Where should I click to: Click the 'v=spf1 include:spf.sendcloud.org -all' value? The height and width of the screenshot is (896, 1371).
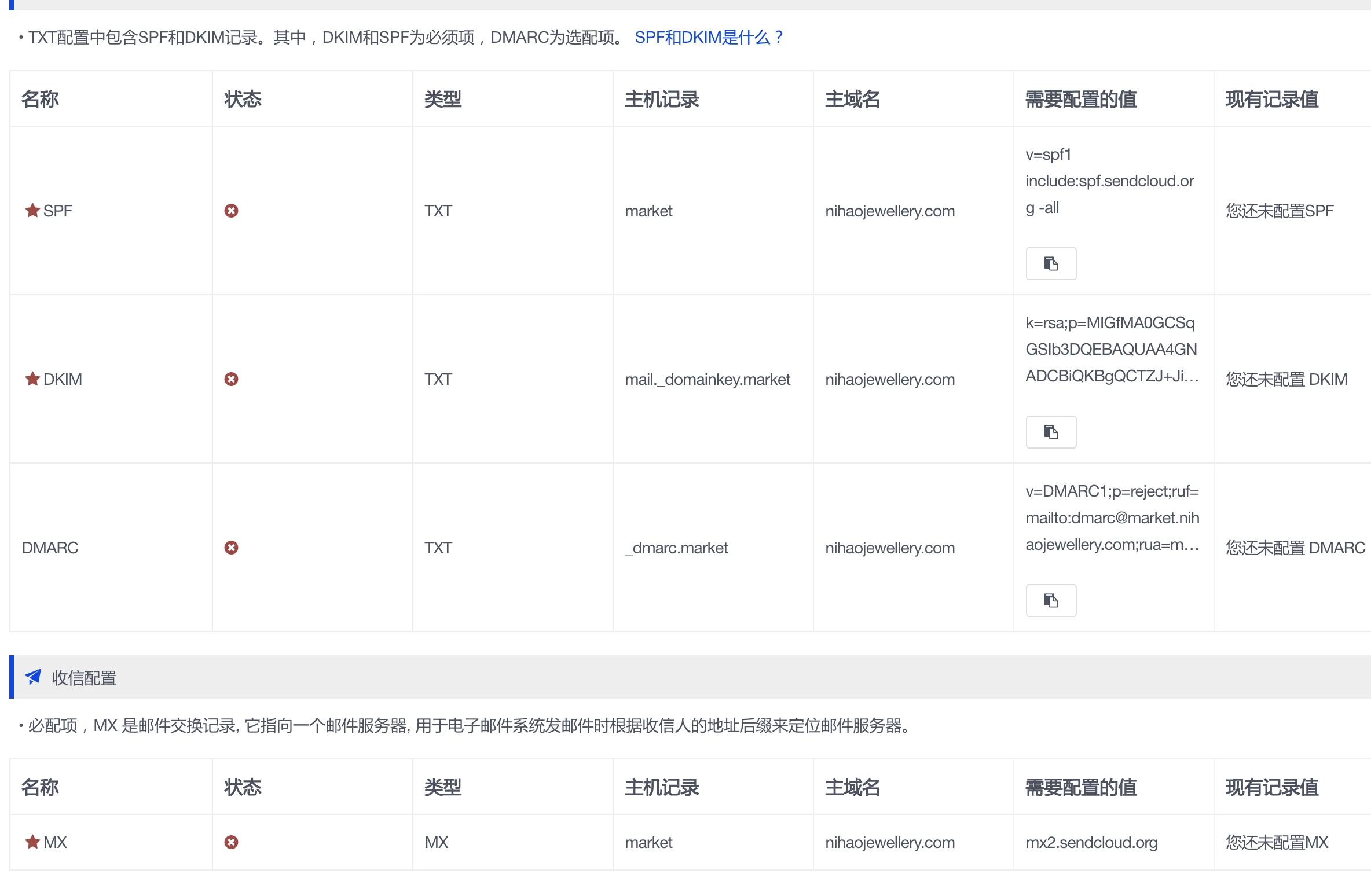point(1110,181)
